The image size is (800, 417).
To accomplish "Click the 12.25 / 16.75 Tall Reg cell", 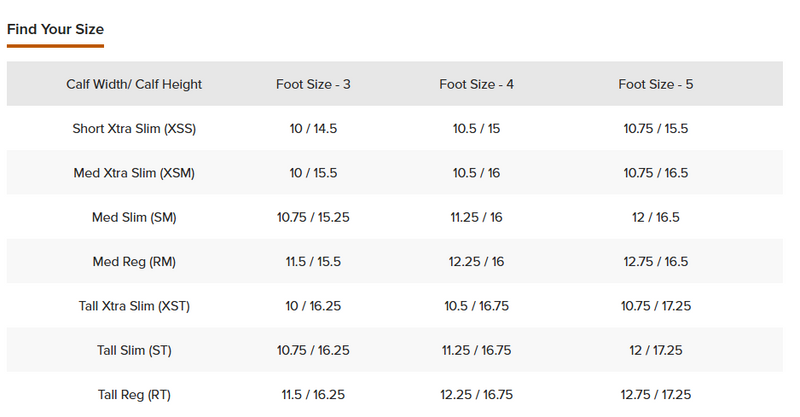I will (477, 395).
